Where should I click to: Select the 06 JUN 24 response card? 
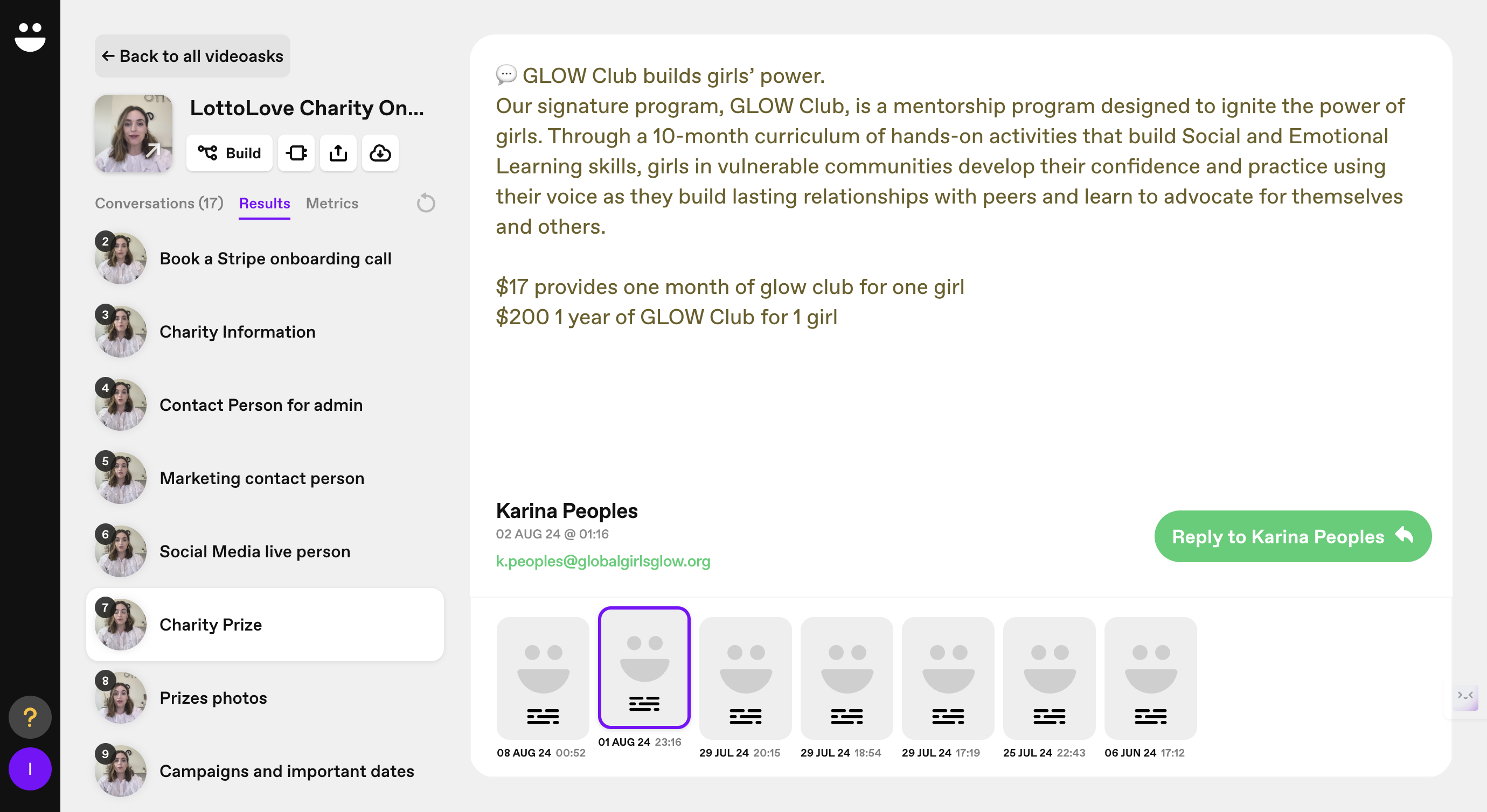click(x=1150, y=678)
